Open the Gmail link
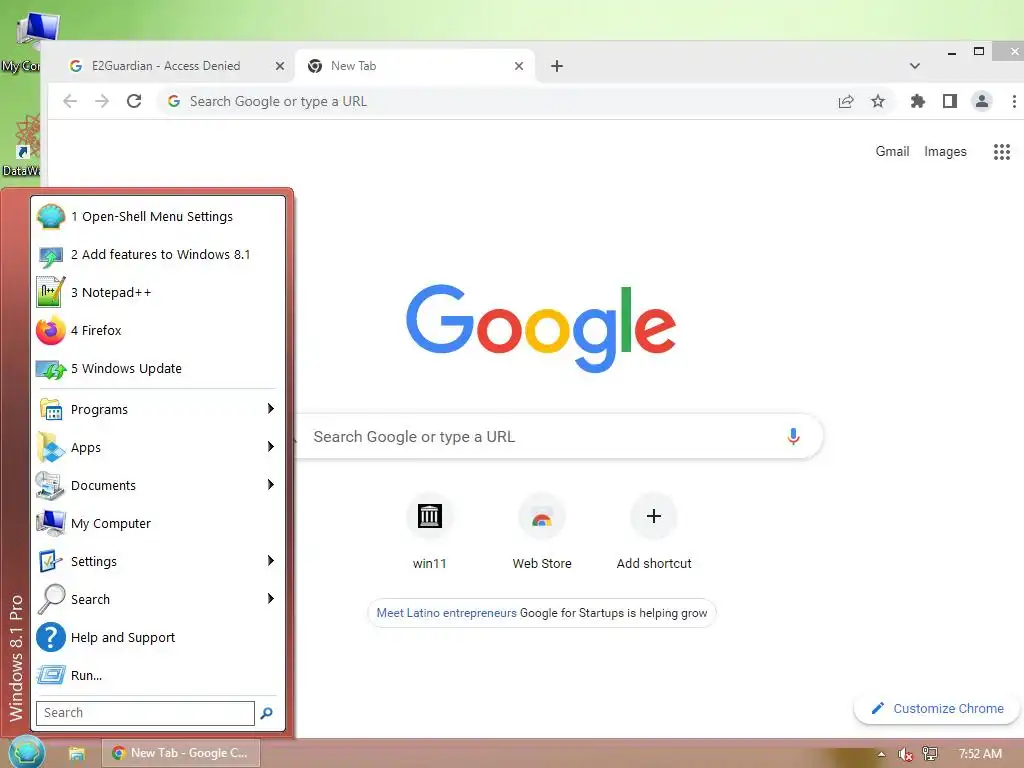The width and height of the screenshot is (1024, 768). 892,152
